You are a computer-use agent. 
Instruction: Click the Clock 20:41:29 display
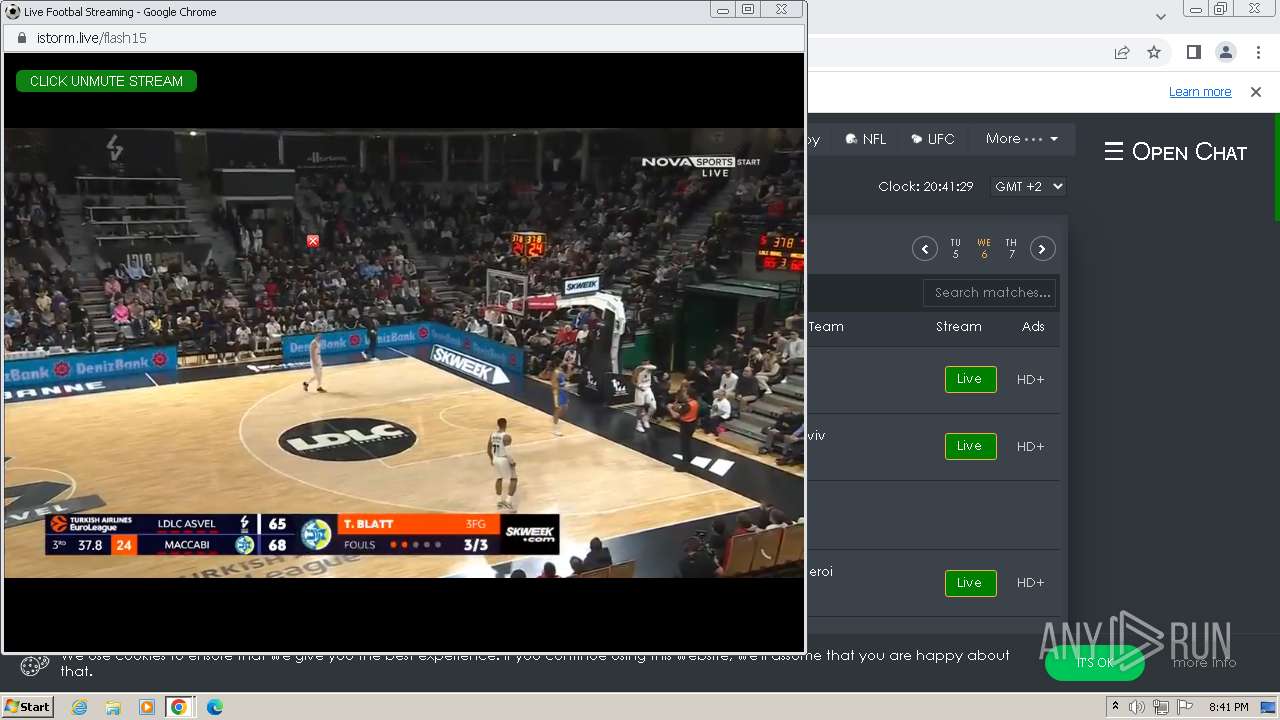(926, 187)
